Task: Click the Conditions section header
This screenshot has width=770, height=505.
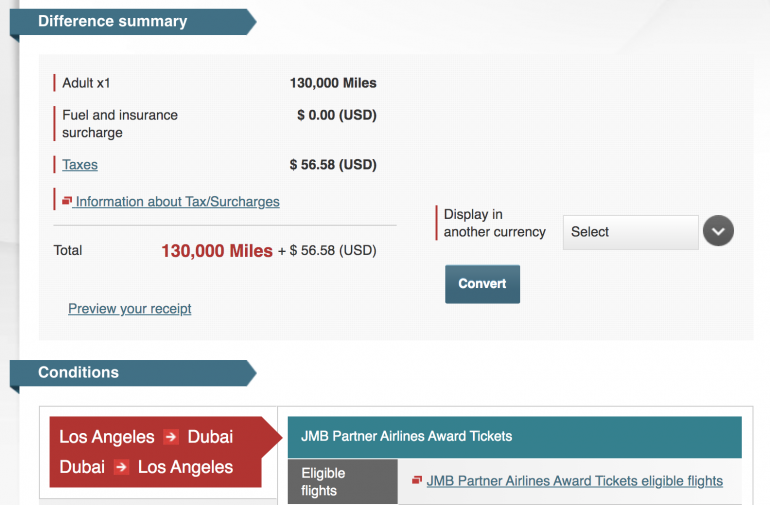Action: (78, 373)
